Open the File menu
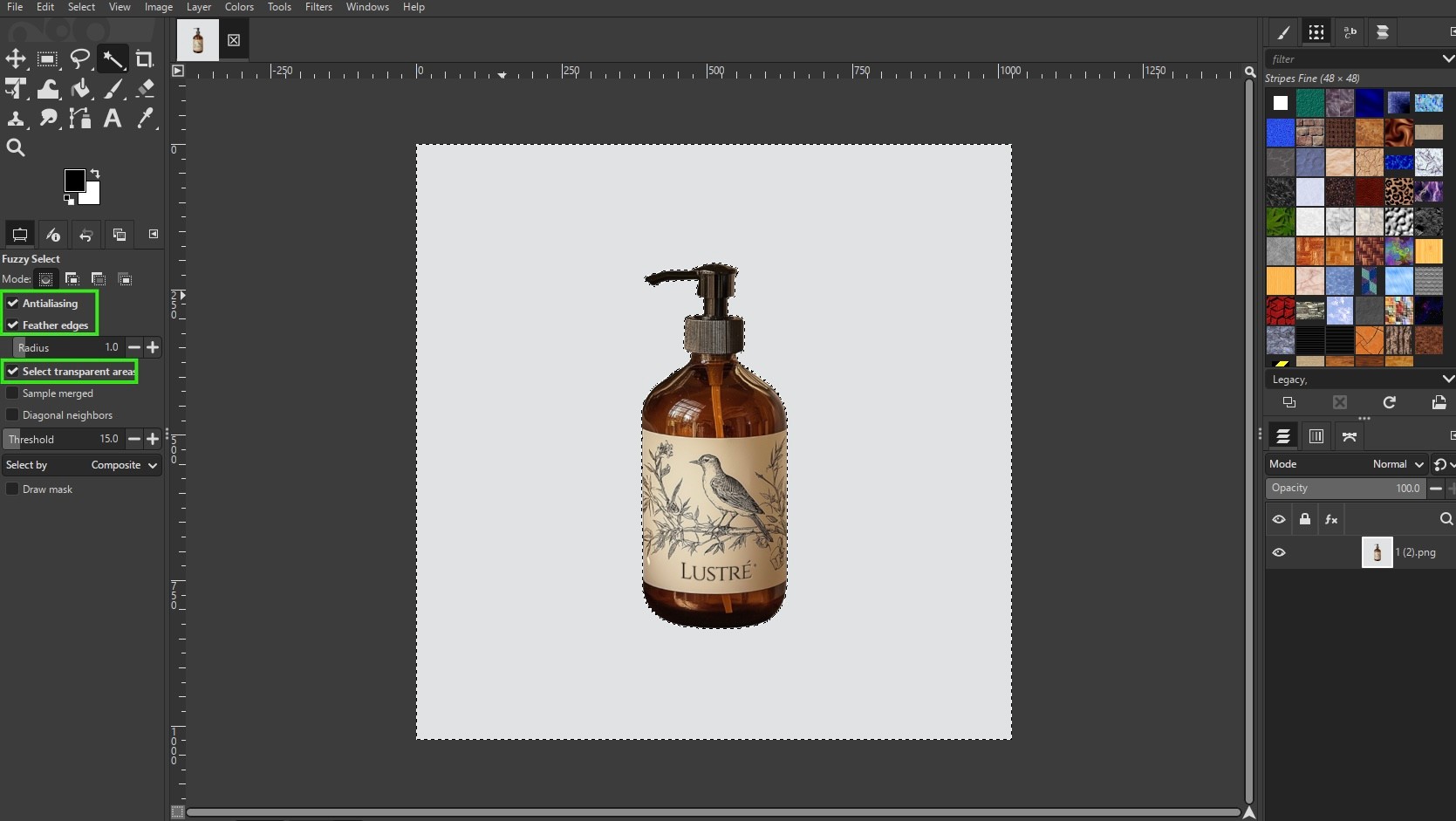This screenshot has width=1456, height=821. [15, 7]
